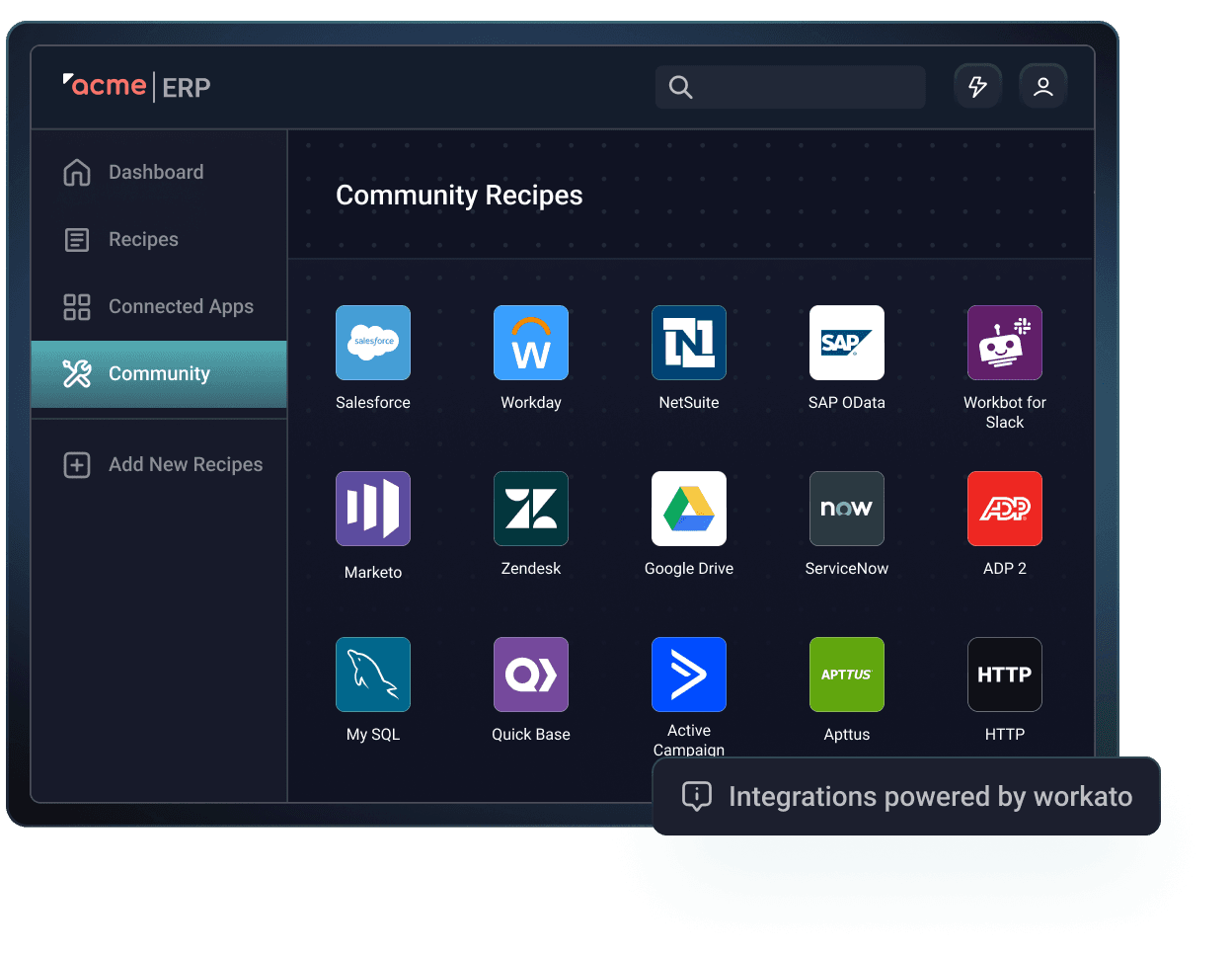Open the NetSuite app icon
This screenshot has height=954, width=1232.
[689, 343]
